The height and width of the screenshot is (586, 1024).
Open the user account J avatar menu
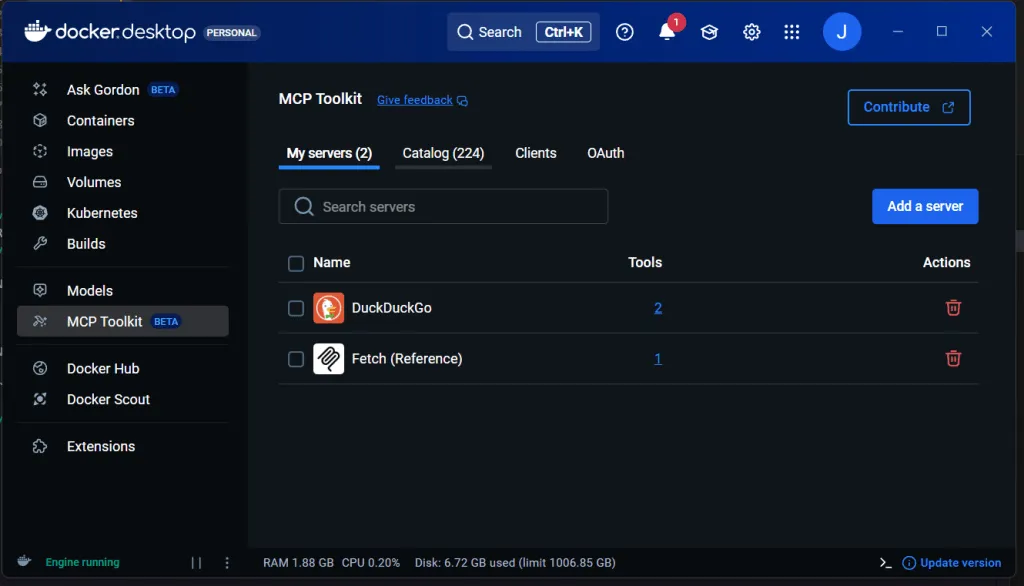[x=841, y=31]
